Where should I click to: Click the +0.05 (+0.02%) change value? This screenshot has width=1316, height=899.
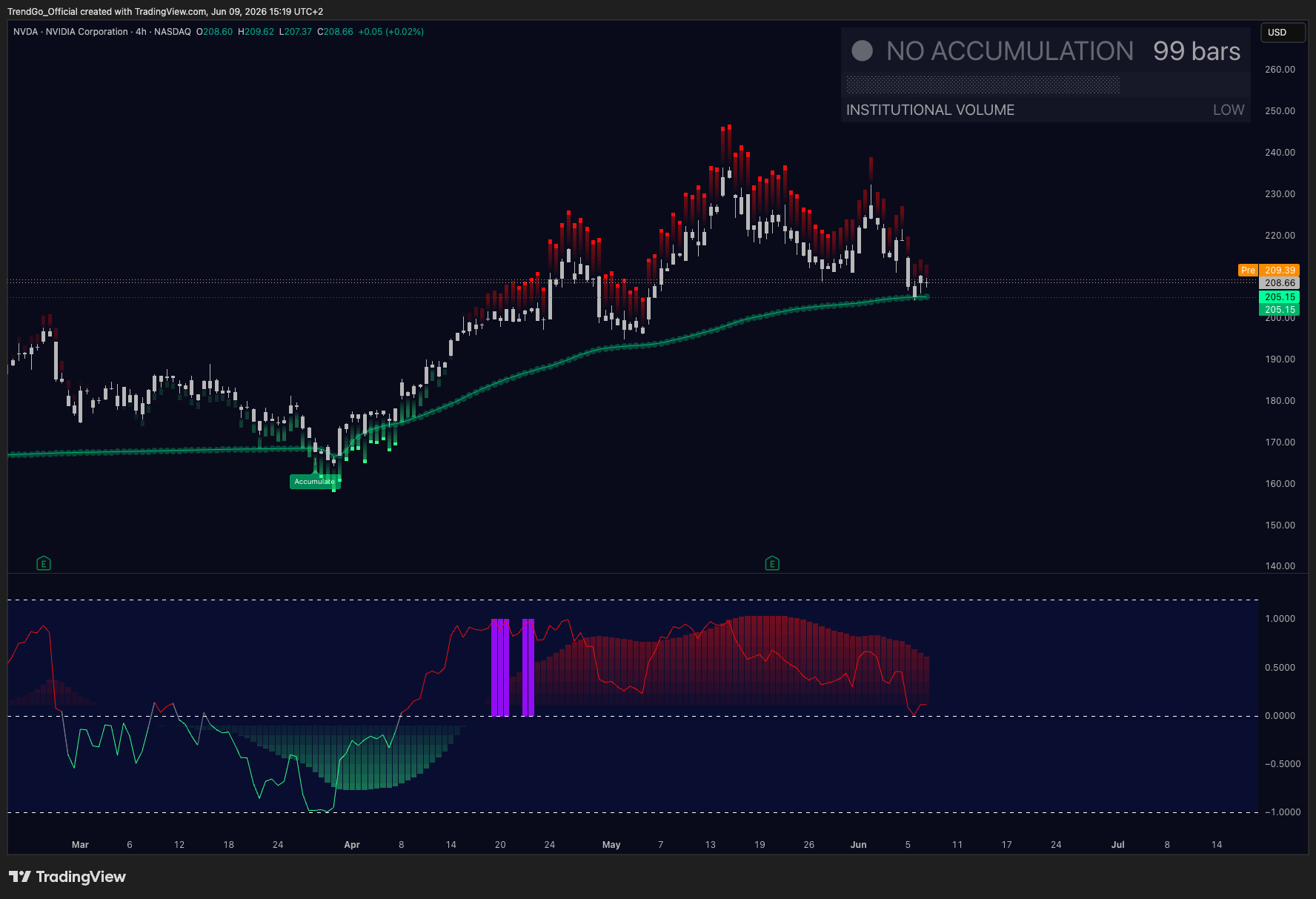point(391,32)
